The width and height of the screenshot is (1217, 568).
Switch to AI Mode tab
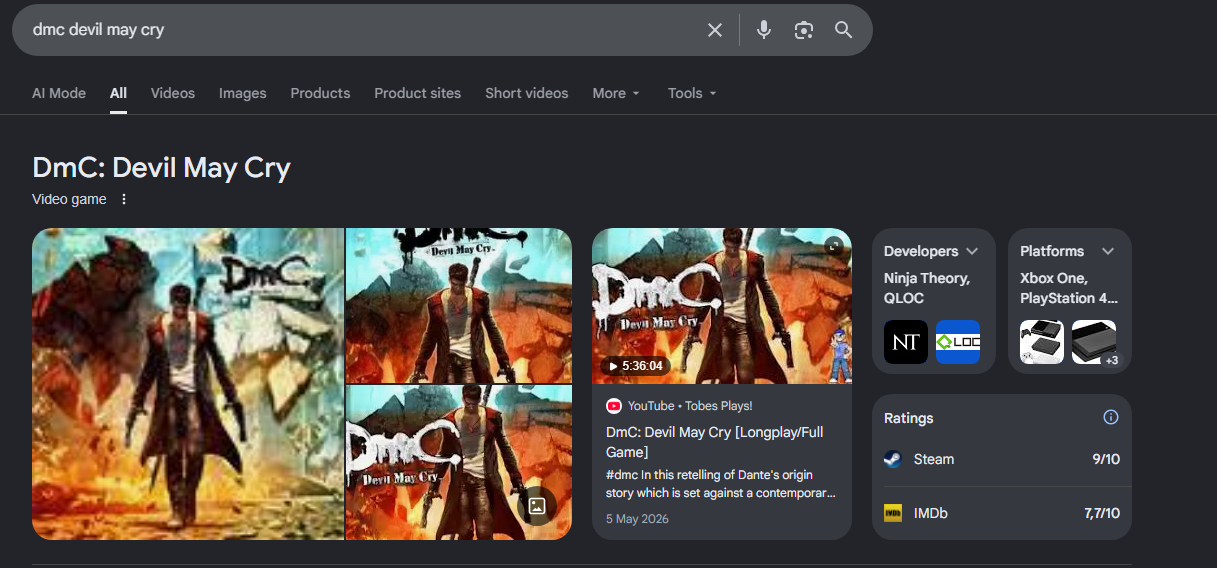pyautogui.click(x=59, y=93)
